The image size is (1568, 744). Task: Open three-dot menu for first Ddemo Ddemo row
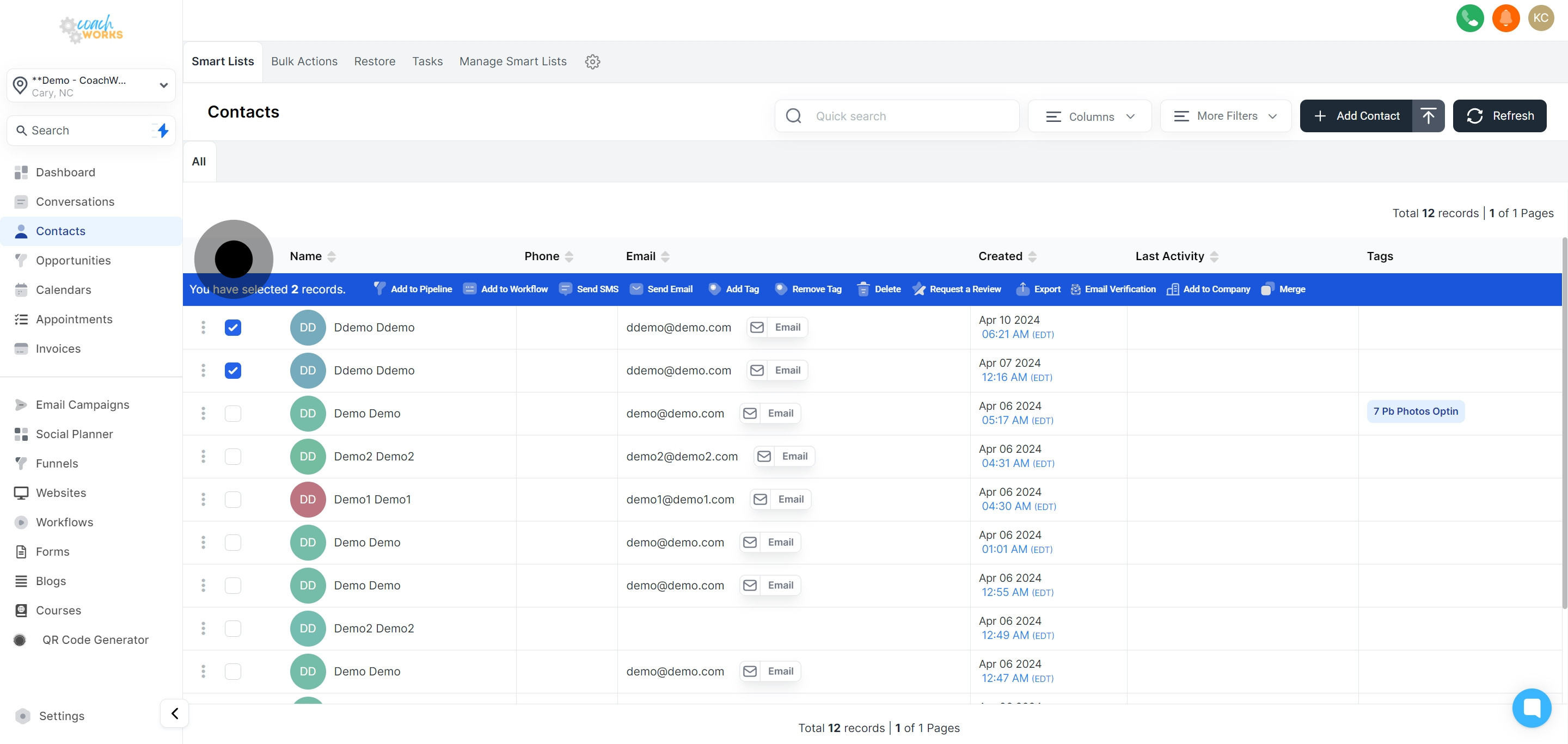pyautogui.click(x=203, y=327)
